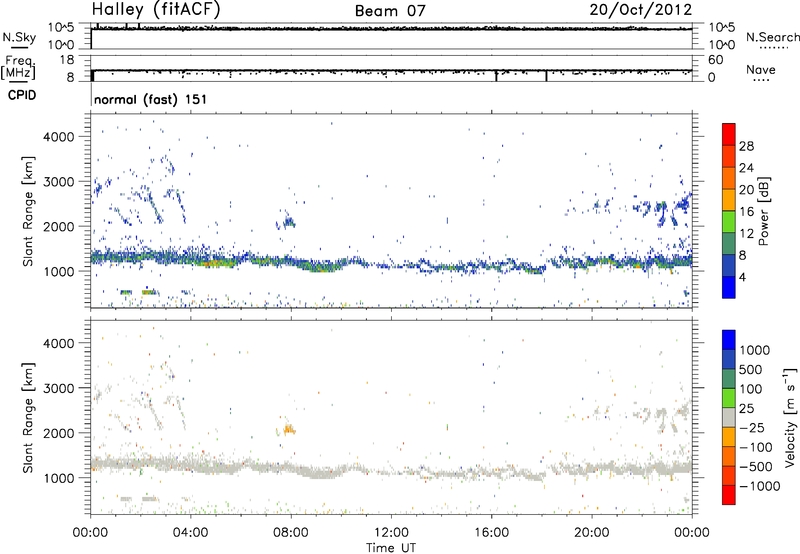This screenshot has height=554, width=800.
Task: Click the "Velocity [m s-1]" color bar title
Action: pyautogui.click(x=790, y=417)
